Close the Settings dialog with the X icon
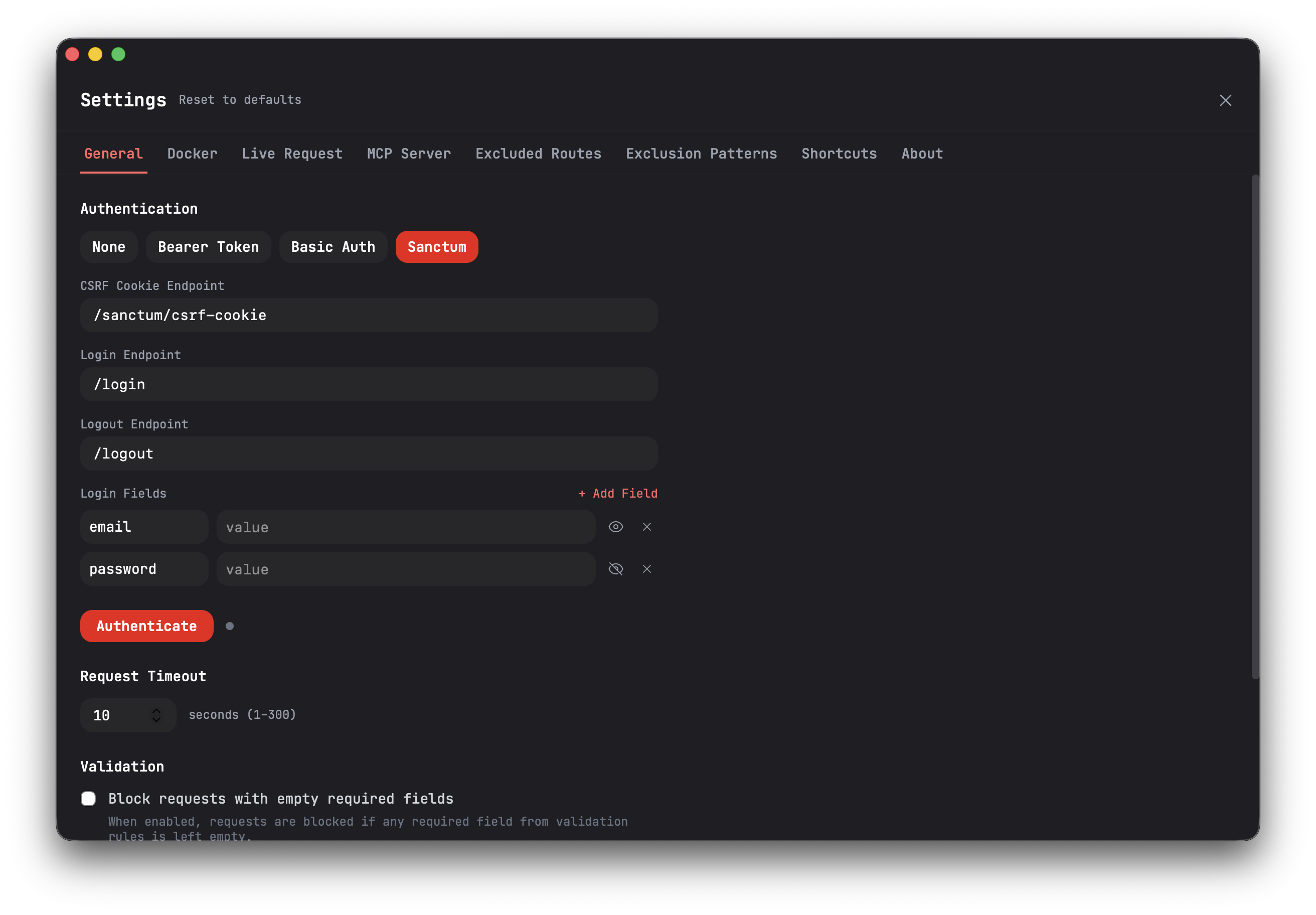Viewport: 1316px width, 915px height. click(x=1225, y=100)
